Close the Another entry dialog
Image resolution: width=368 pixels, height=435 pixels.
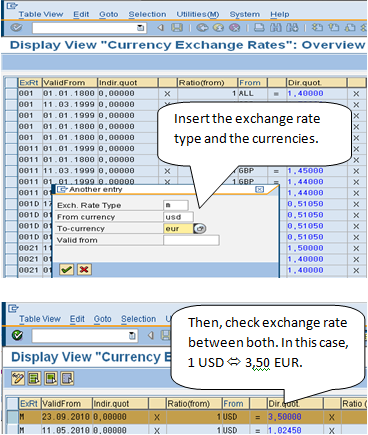tap(259, 189)
